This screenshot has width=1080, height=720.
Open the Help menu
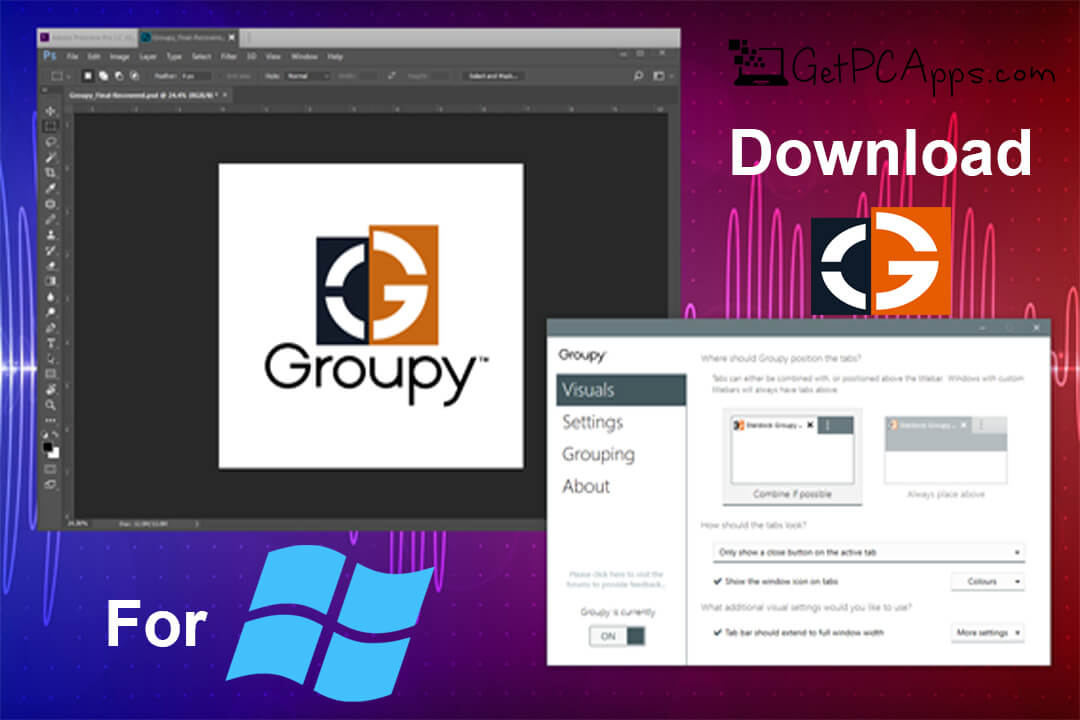pyautogui.click(x=335, y=56)
